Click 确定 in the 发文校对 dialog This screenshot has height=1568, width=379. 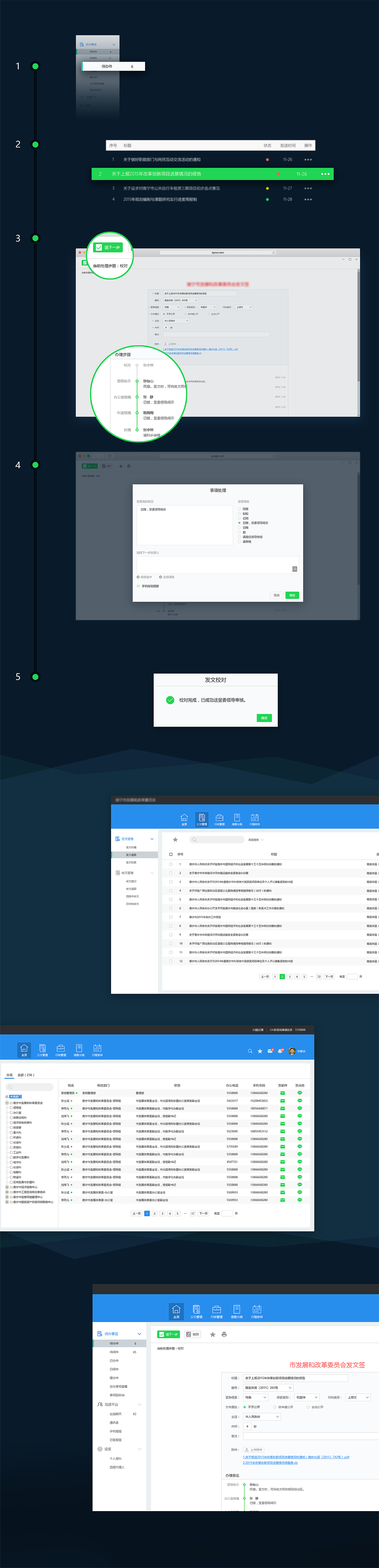coord(264,718)
